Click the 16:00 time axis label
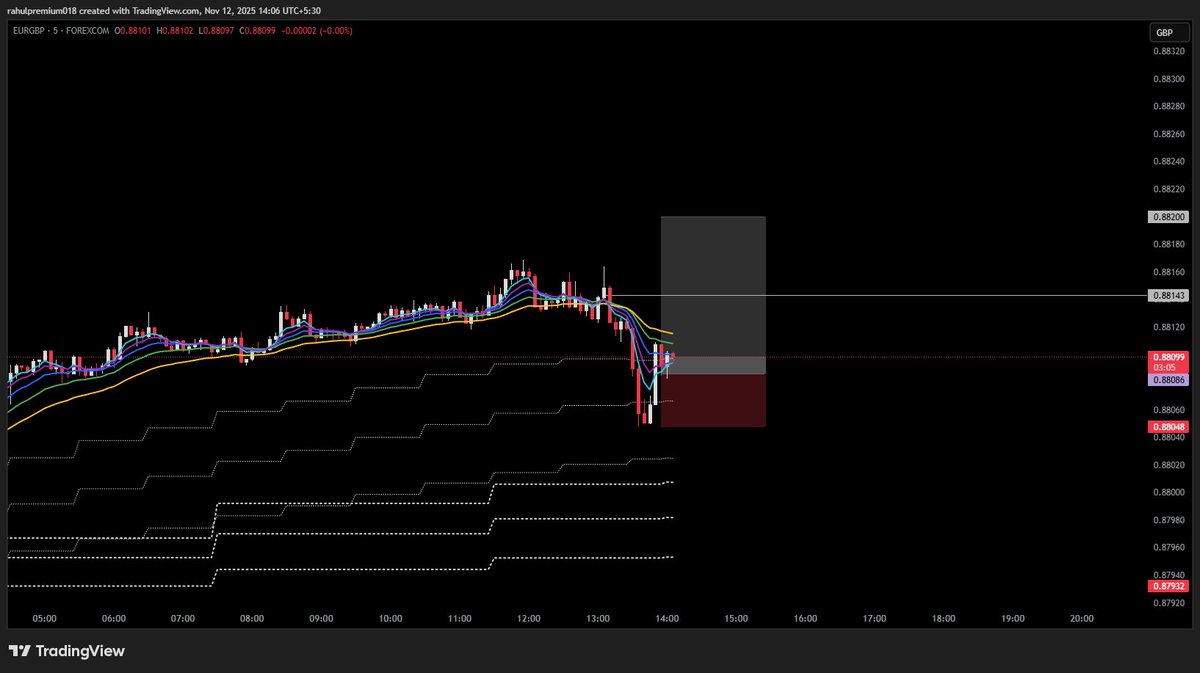Image resolution: width=1200 pixels, height=673 pixels. pos(805,619)
